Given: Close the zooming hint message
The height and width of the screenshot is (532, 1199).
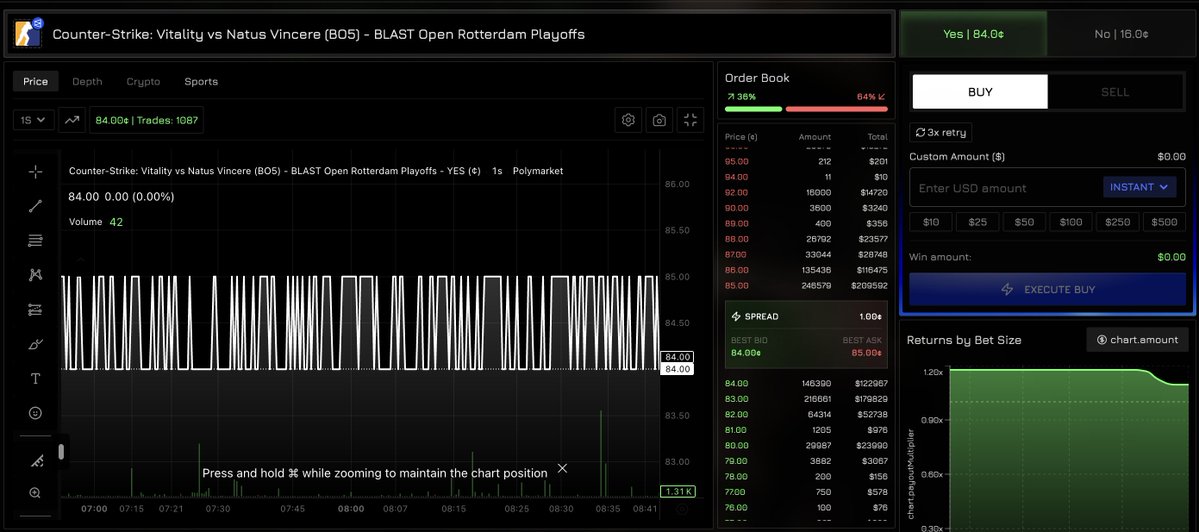Looking at the screenshot, I should point(562,468).
